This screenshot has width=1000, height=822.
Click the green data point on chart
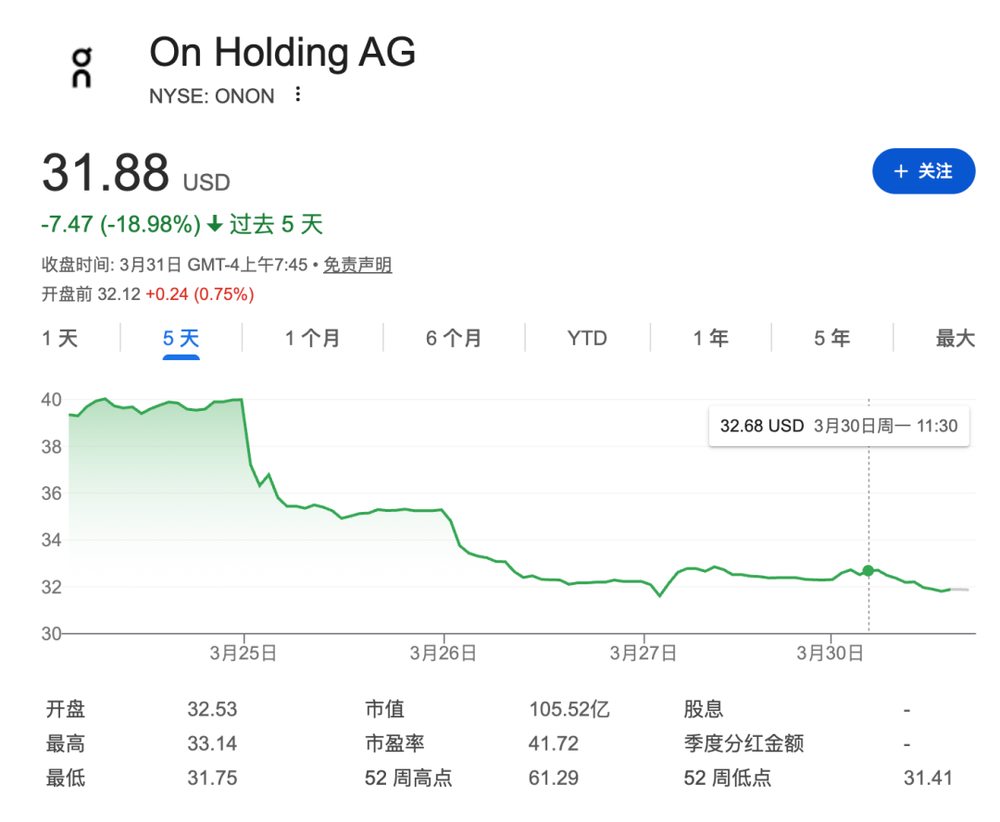point(868,570)
